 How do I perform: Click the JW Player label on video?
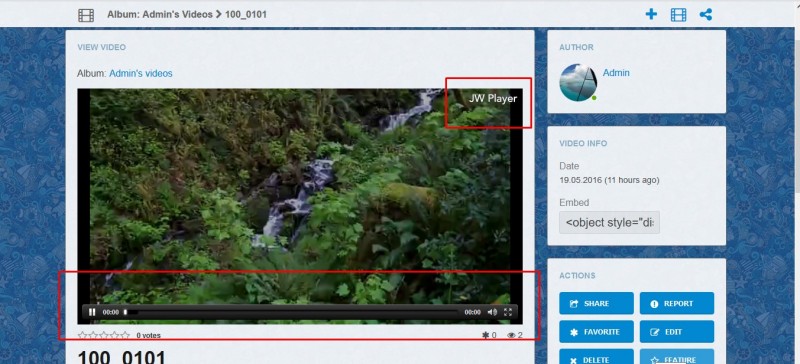493,99
